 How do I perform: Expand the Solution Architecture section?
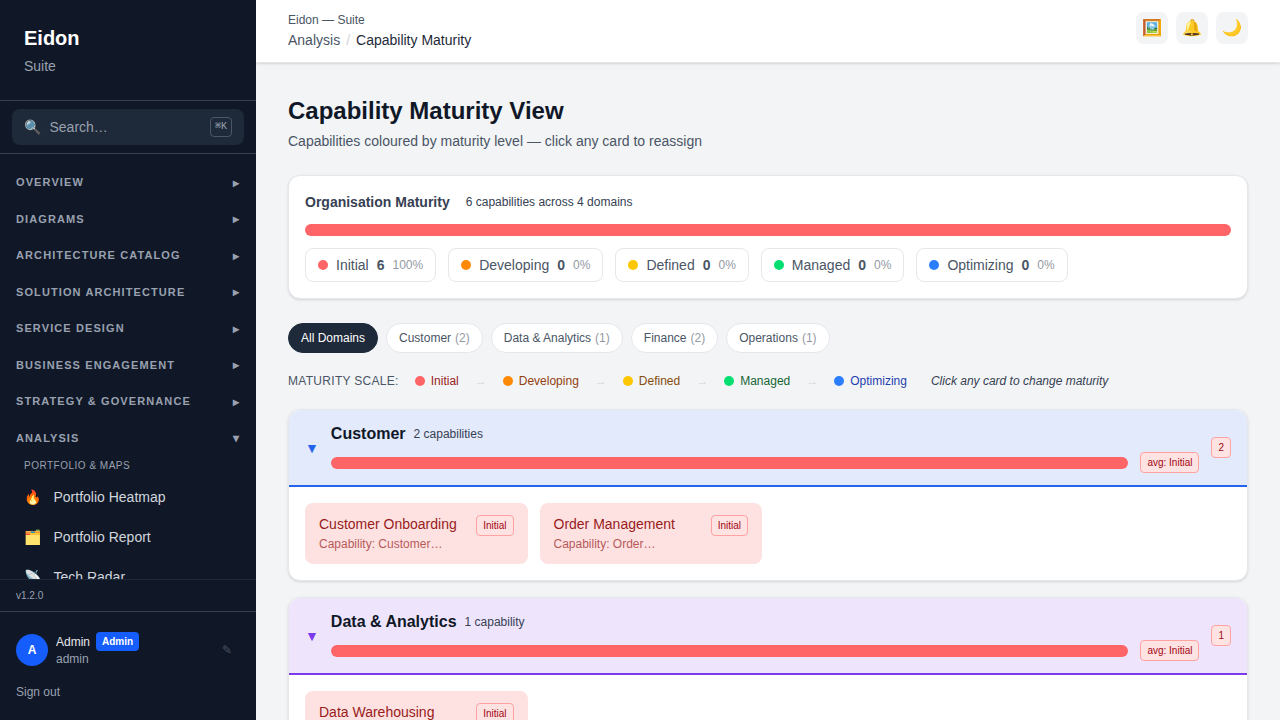tap(128, 292)
